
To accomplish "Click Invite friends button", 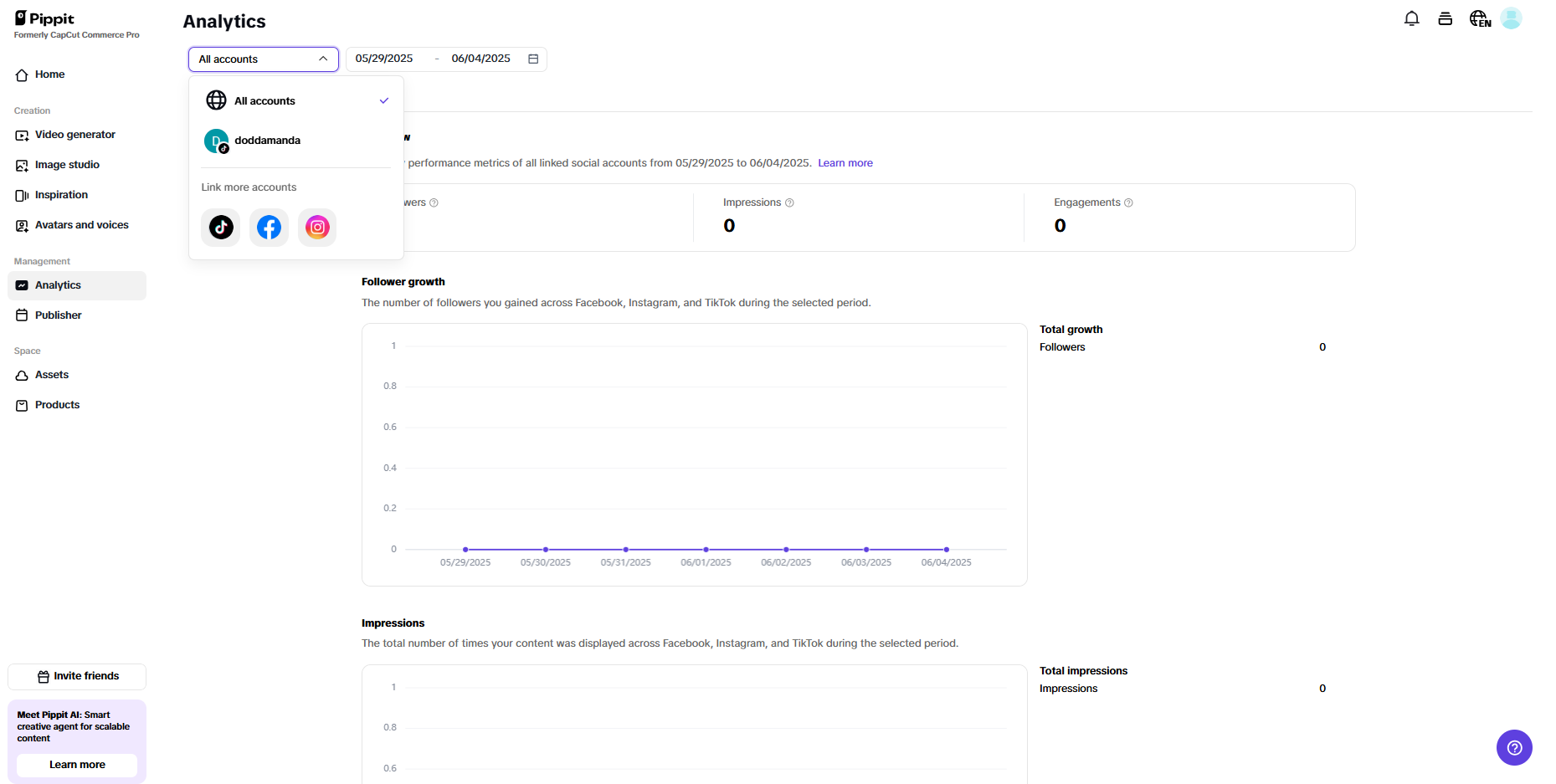I will (x=77, y=676).
